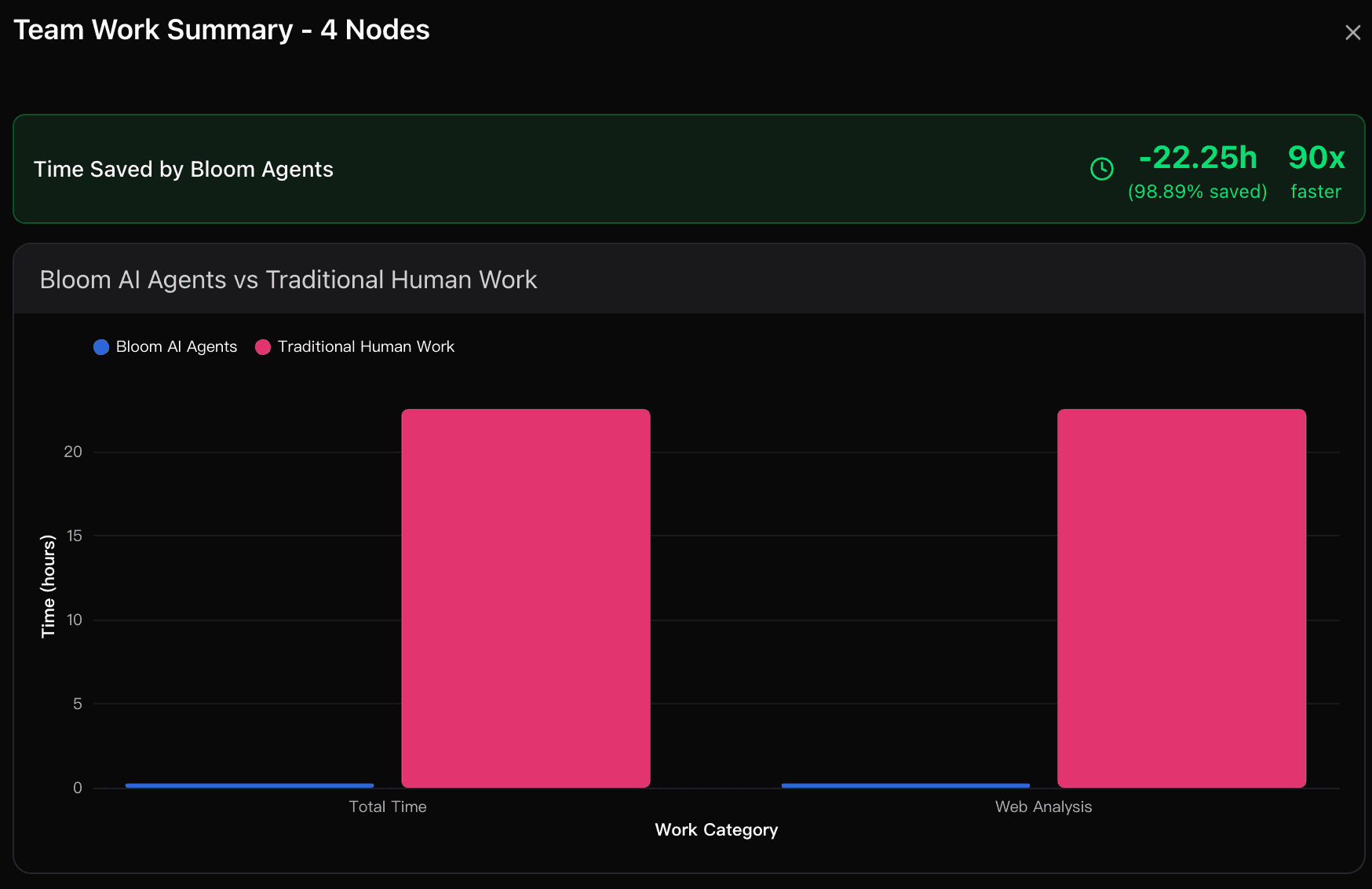This screenshot has width=1372, height=889.
Task: Click the Web Analysis axis label
Action: (1043, 807)
